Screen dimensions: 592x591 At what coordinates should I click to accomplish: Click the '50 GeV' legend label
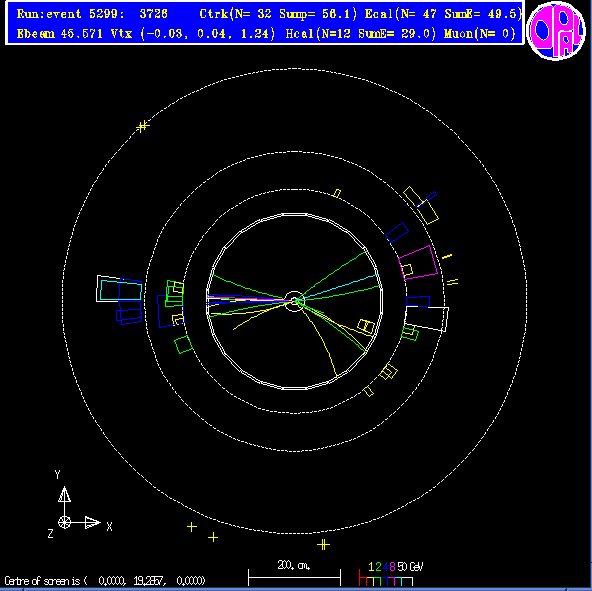tap(410, 566)
